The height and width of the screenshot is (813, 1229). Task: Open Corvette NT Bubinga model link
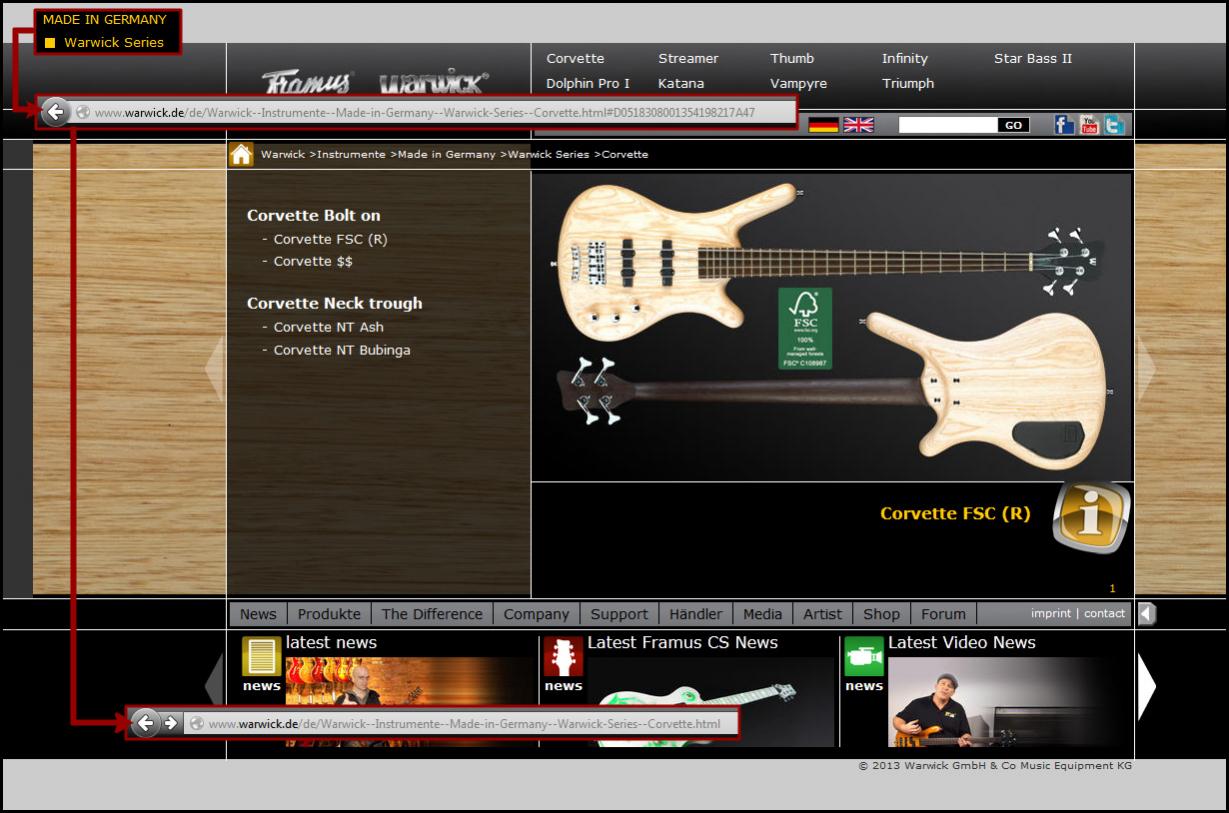coord(341,350)
